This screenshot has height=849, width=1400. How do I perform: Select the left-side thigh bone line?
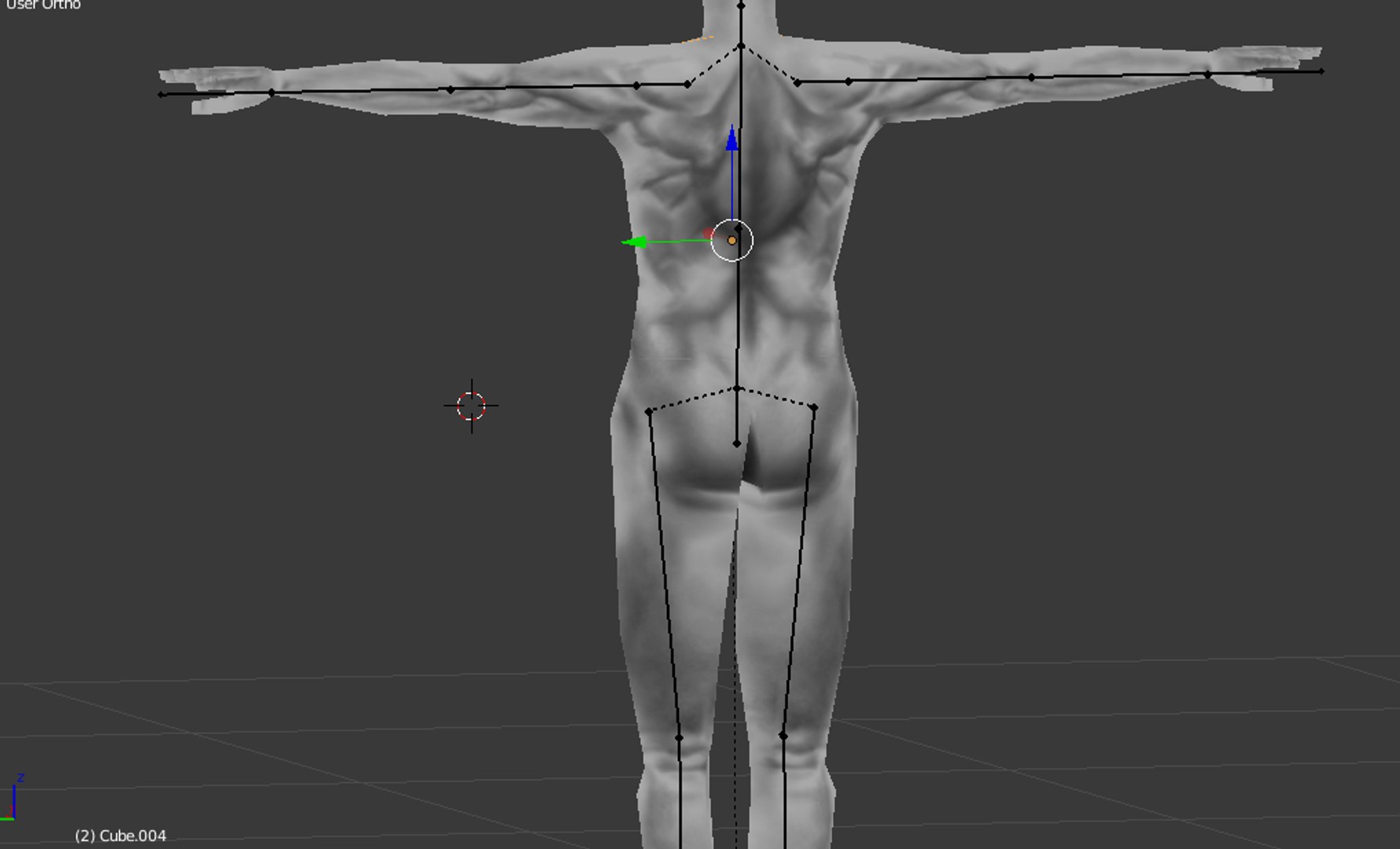tap(665, 575)
